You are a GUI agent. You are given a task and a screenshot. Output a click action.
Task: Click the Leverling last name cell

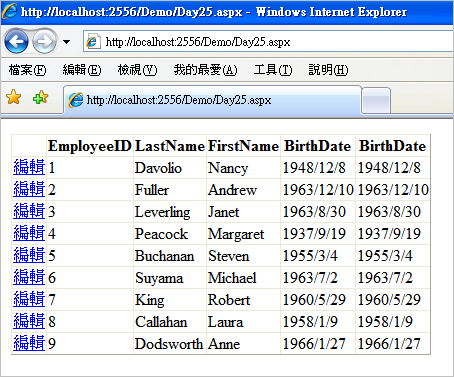pos(170,212)
